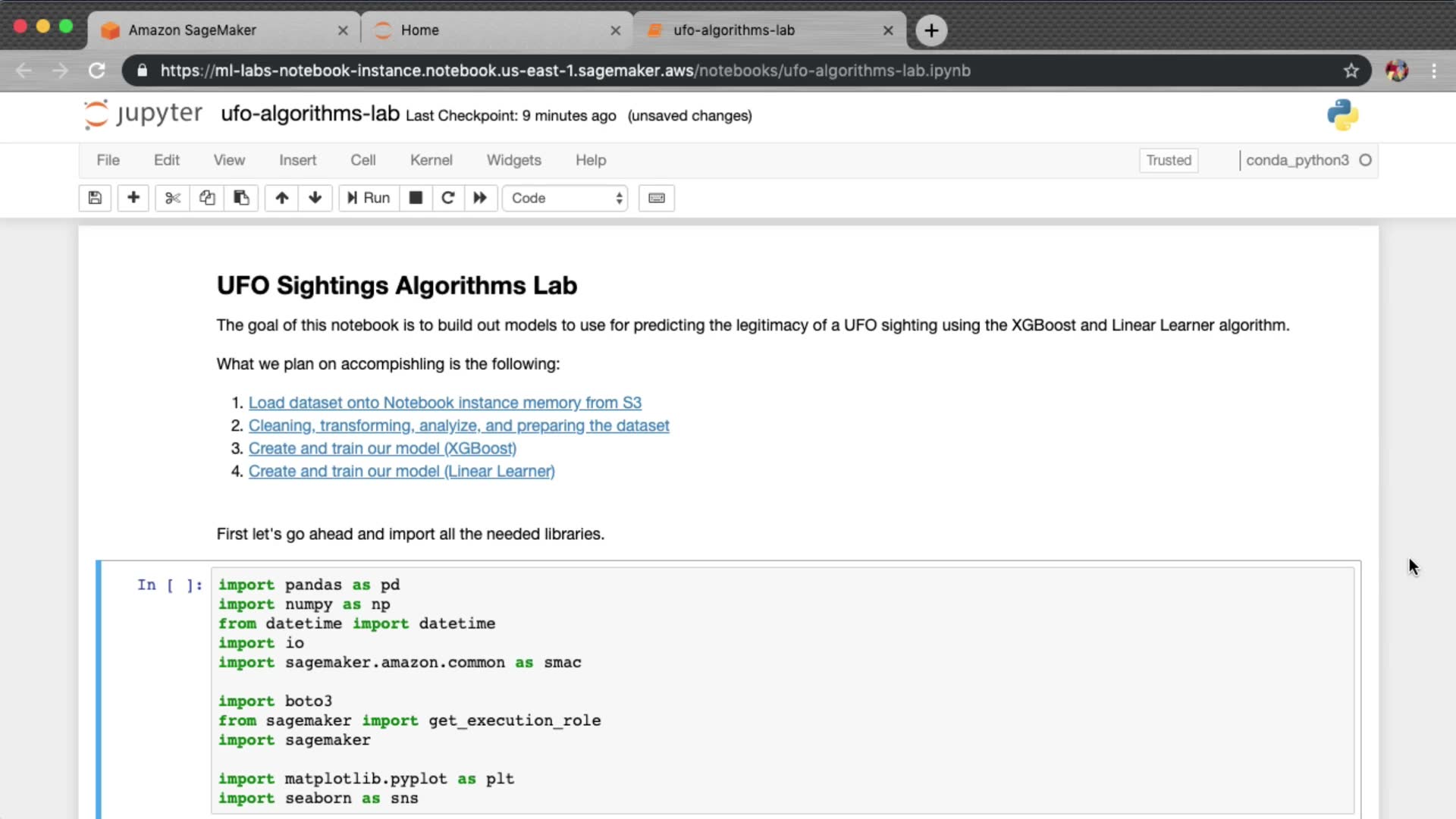
Task: Switch to the Amazon SageMaker tab
Action: (x=193, y=30)
